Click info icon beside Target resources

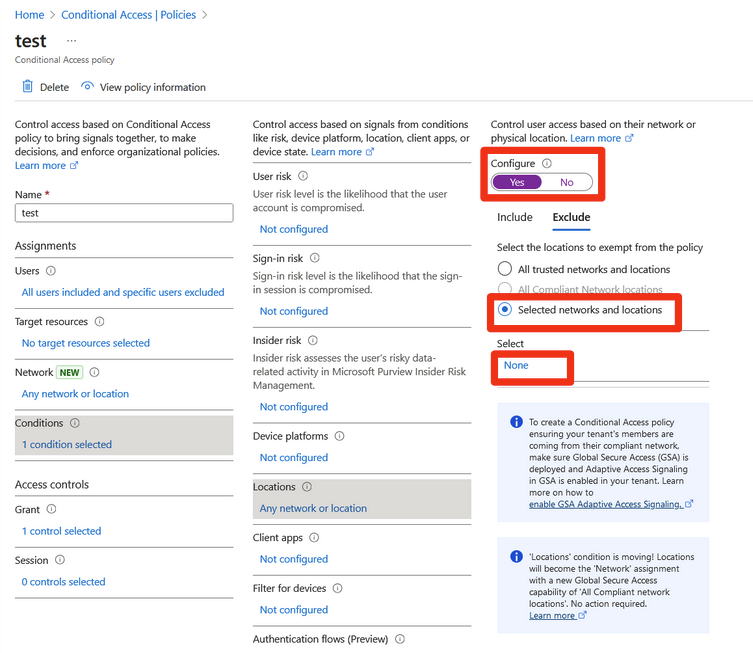coord(99,322)
